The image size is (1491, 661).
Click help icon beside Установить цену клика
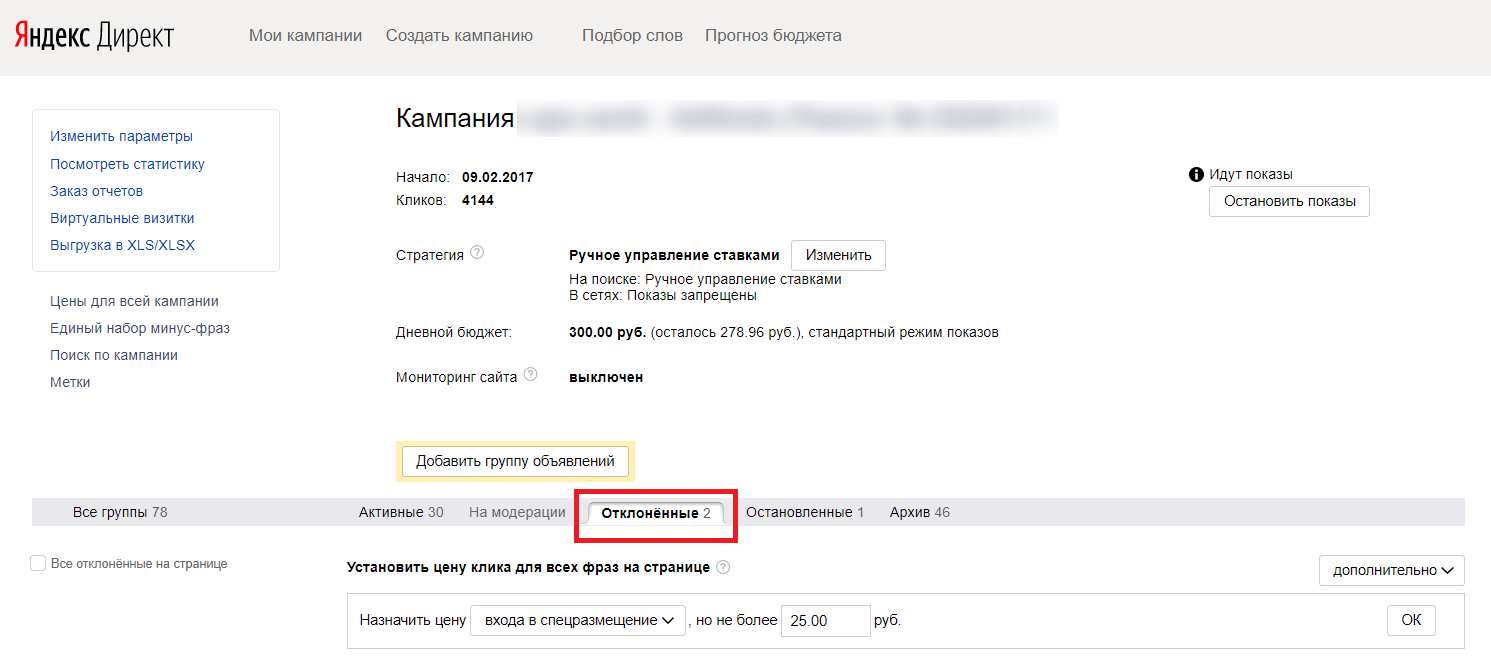pyautogui.click(x=723, y=567)
